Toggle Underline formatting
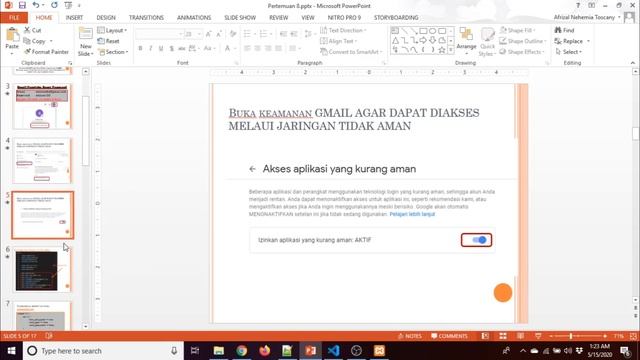 (161, 49)
